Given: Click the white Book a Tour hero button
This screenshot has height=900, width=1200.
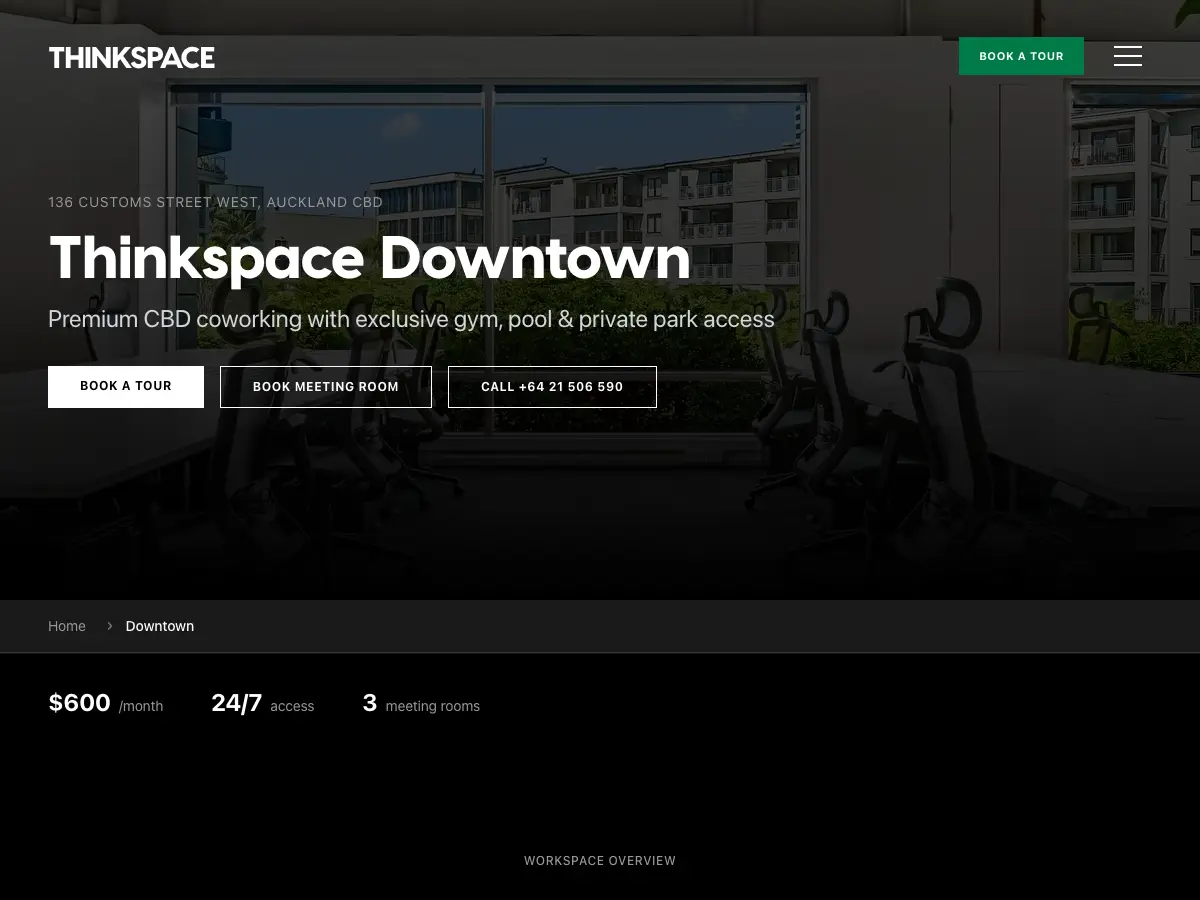Looking at the screenshot, I should (x=126, y=386).
